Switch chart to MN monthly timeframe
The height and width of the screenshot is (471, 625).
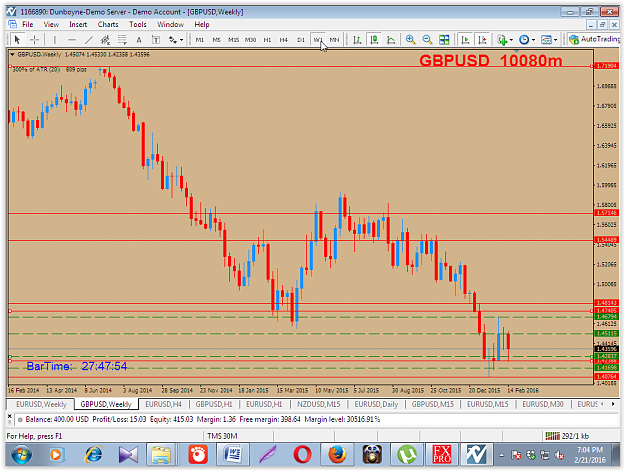pyautogui.click(x=334, y=39)
